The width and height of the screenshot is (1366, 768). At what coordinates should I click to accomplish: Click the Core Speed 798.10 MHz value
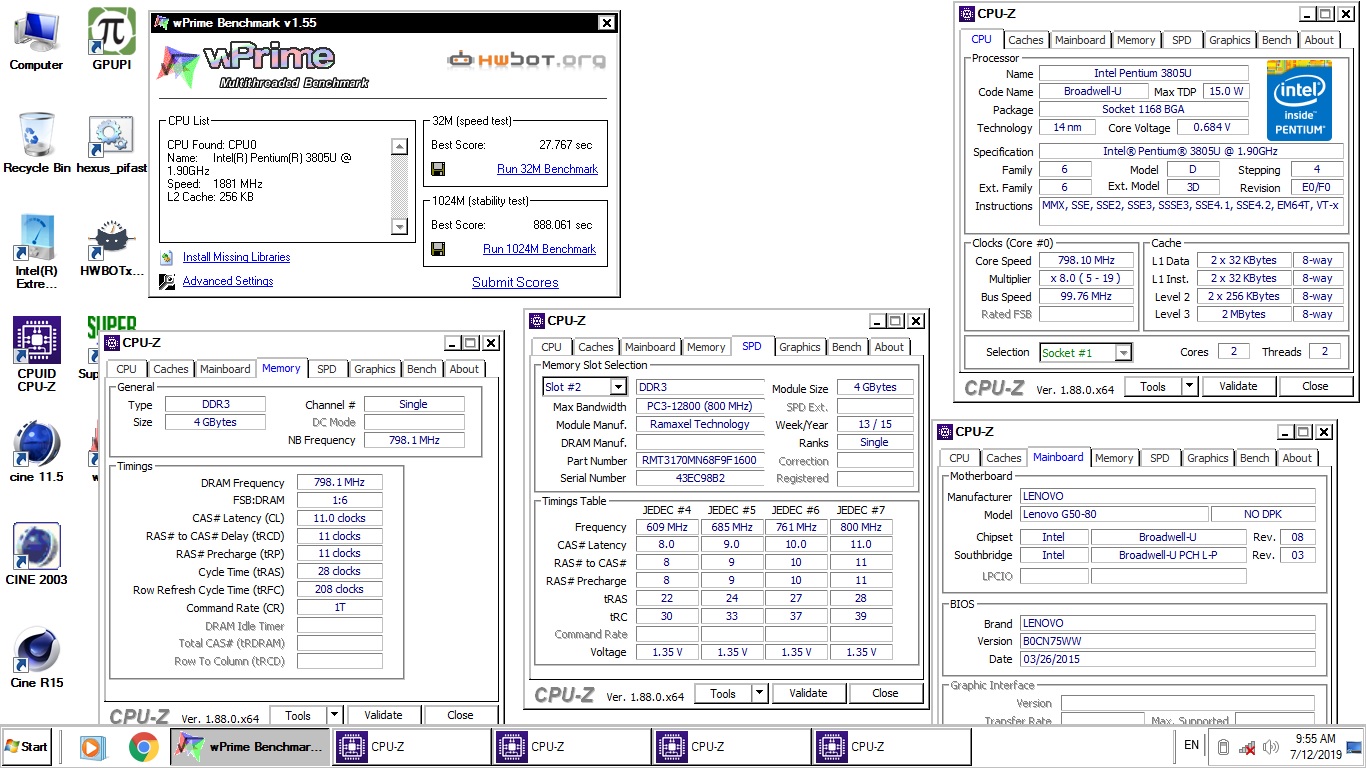(x=1086, y=260)
